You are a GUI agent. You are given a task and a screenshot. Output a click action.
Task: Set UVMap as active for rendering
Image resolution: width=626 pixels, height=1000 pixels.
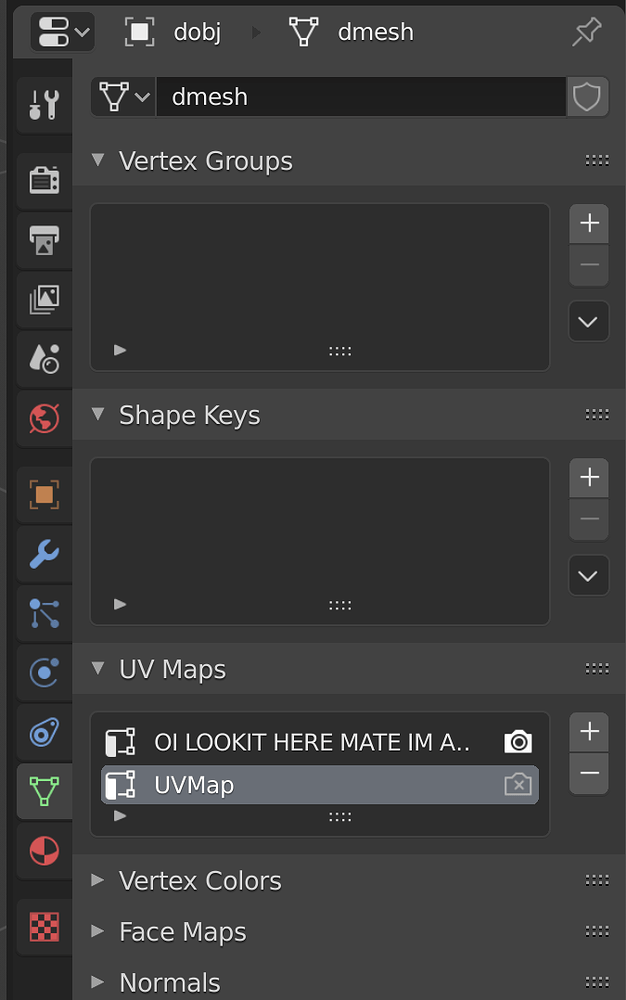click(518, 784)
